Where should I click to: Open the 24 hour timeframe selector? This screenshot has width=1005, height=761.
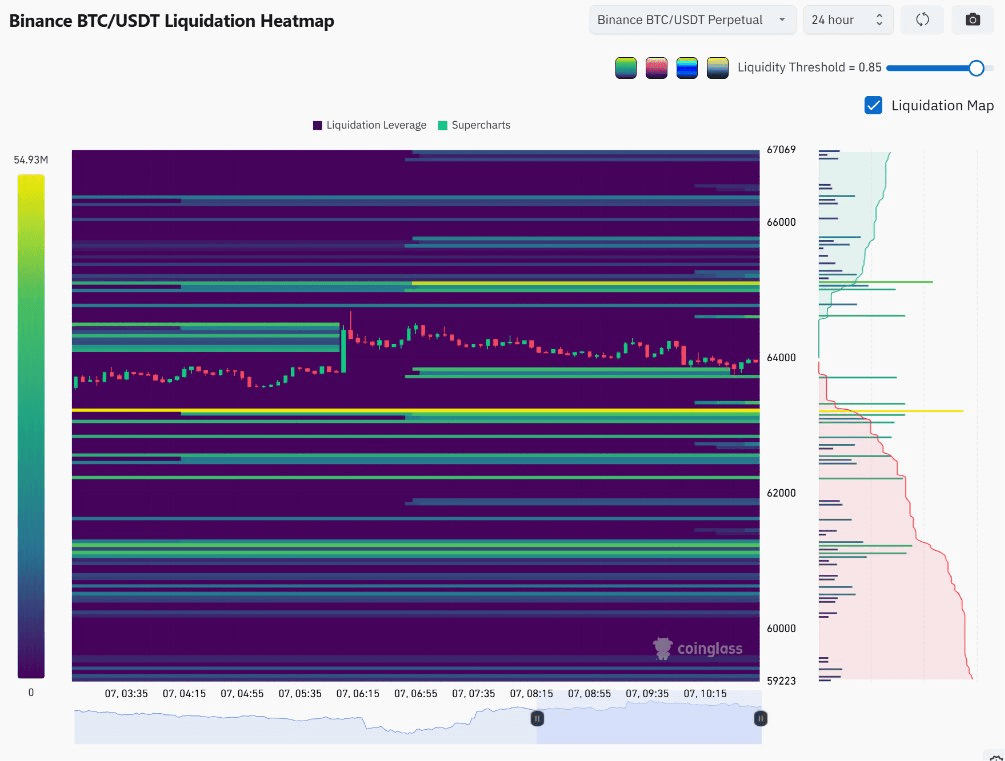click(847, 20)
